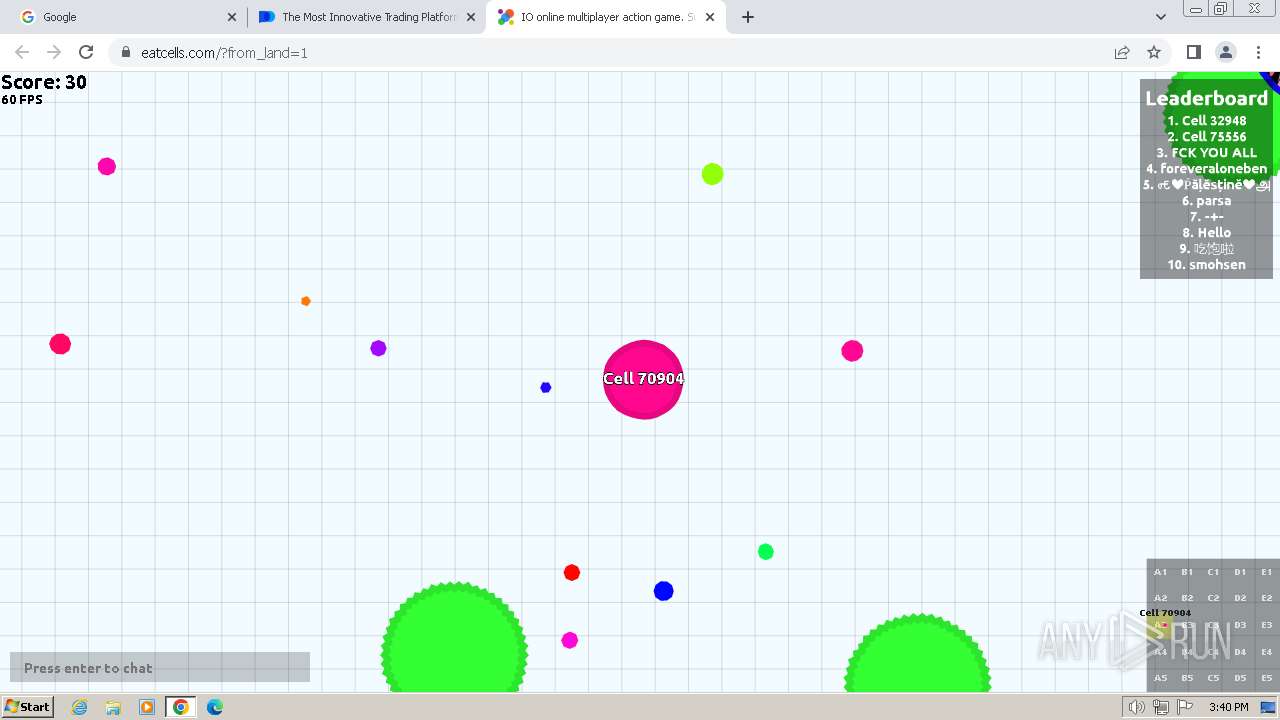Select leaderboard entry FCK YOU ALL
Viewport: 1280px width, 720px height.
pos(1206,152)
